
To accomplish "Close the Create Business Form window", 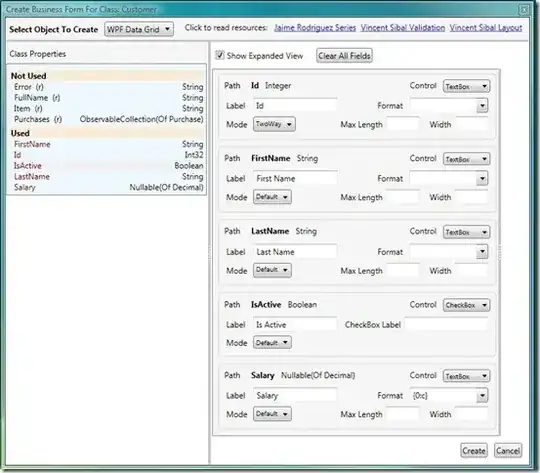I will pos(524,10).
